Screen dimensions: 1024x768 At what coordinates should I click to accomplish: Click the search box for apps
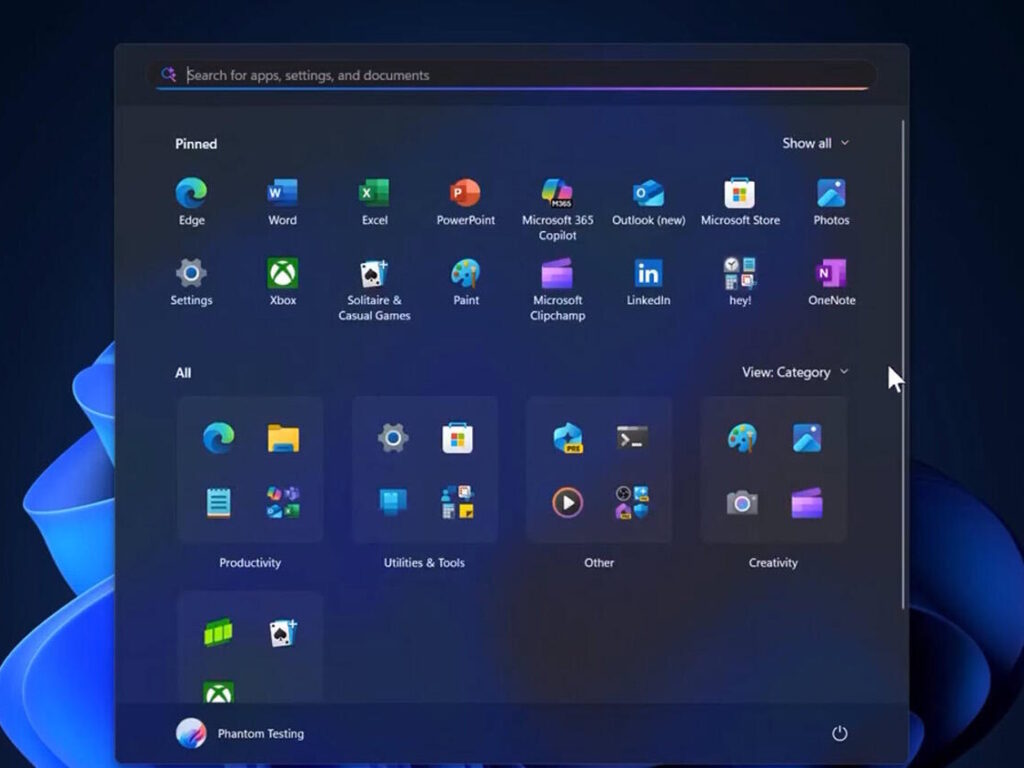pos(513,75)
